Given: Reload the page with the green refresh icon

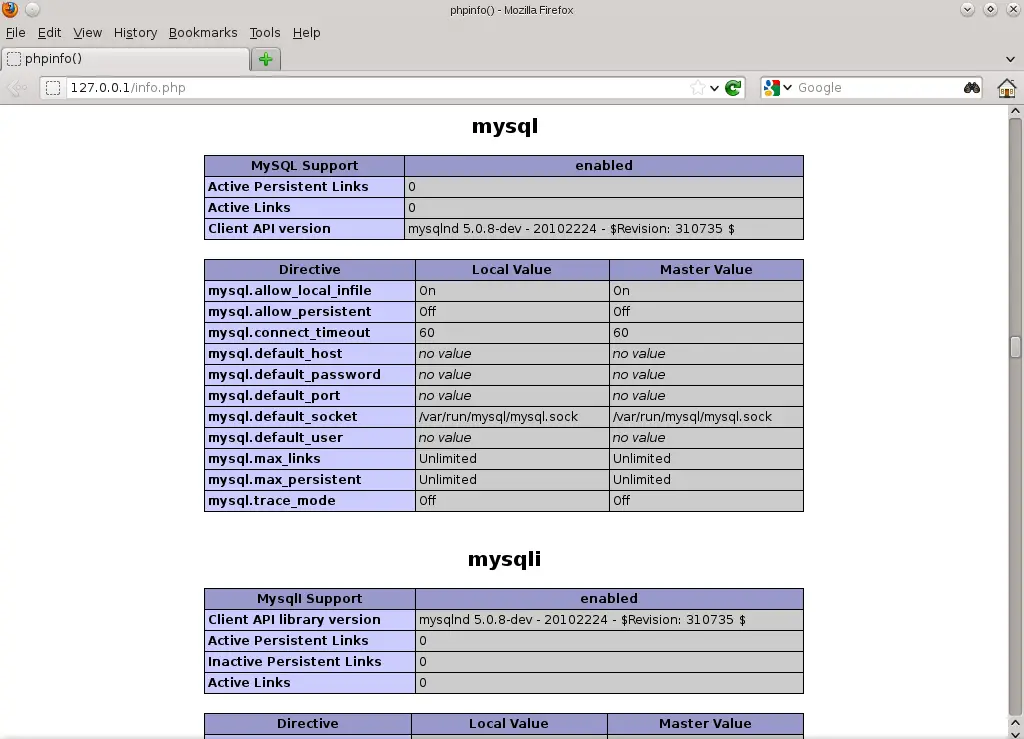Looking at the screenshot, I should pyautogui.click(x=734, y=88).
